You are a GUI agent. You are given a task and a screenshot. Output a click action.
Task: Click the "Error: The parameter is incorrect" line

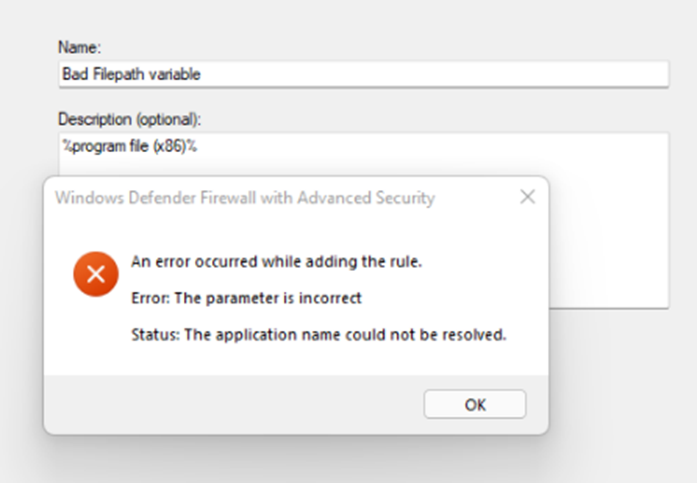246,298
